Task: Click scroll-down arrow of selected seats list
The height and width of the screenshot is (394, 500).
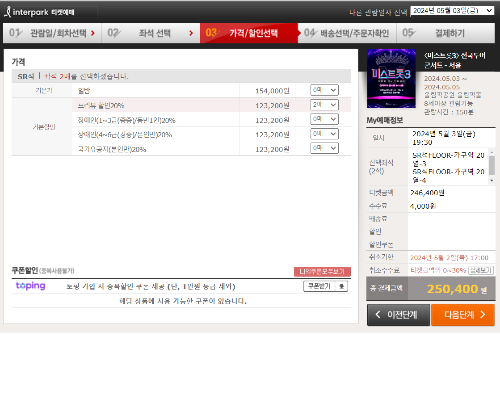Action: click(492, 180)
